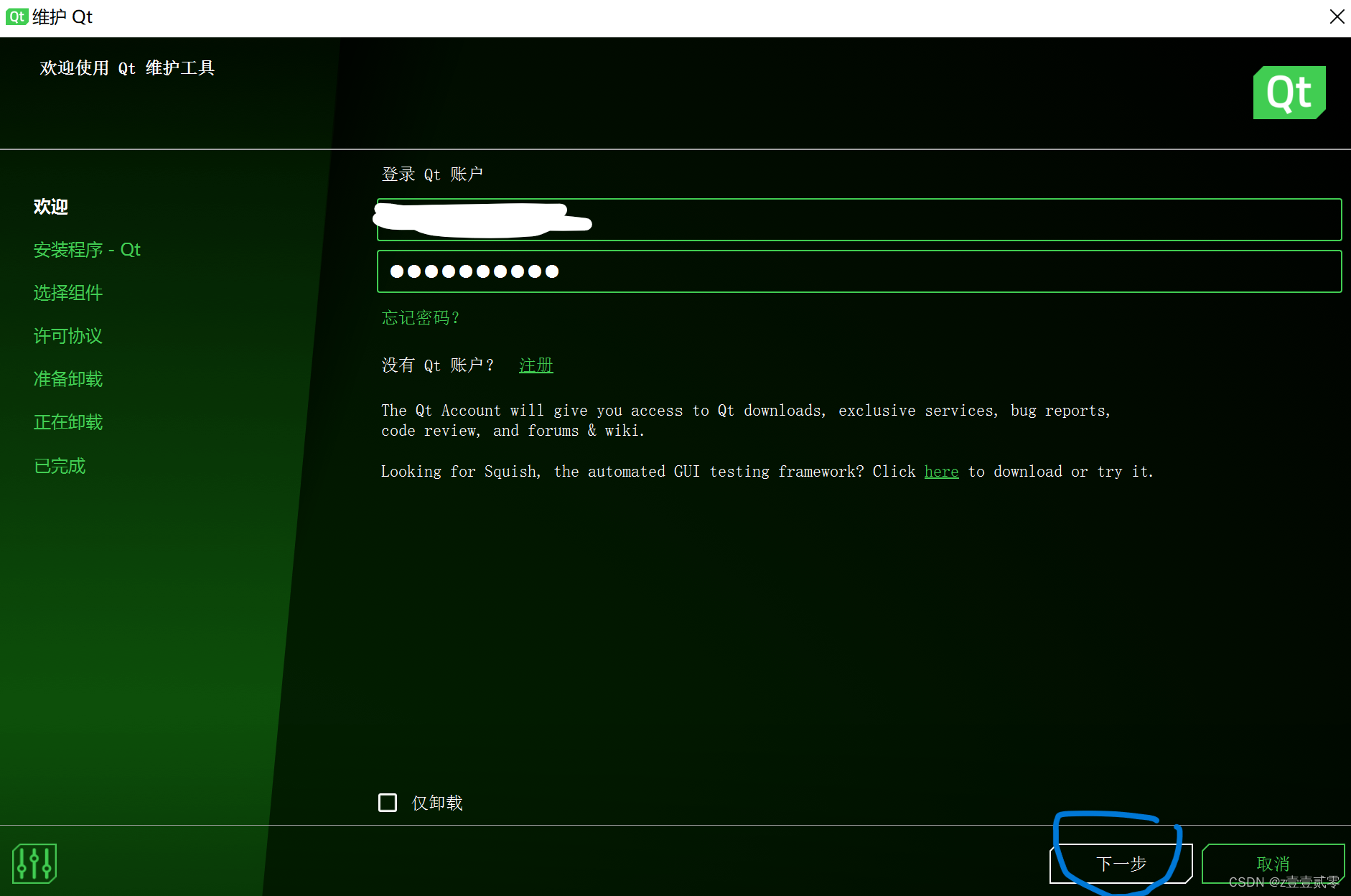Click the 登录 Qt 账户 heading
The image size is (1351, 896).
click(x=432, y=174)
